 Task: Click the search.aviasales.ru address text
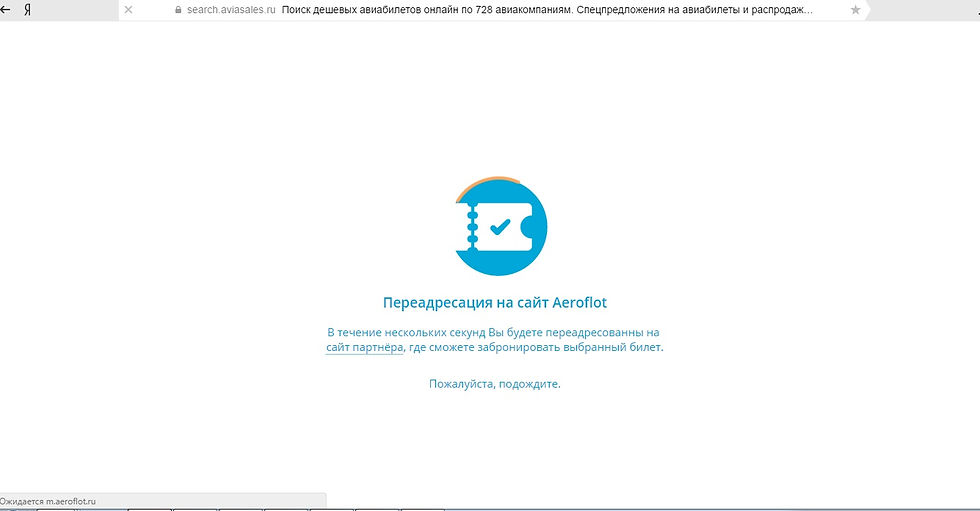231,10
